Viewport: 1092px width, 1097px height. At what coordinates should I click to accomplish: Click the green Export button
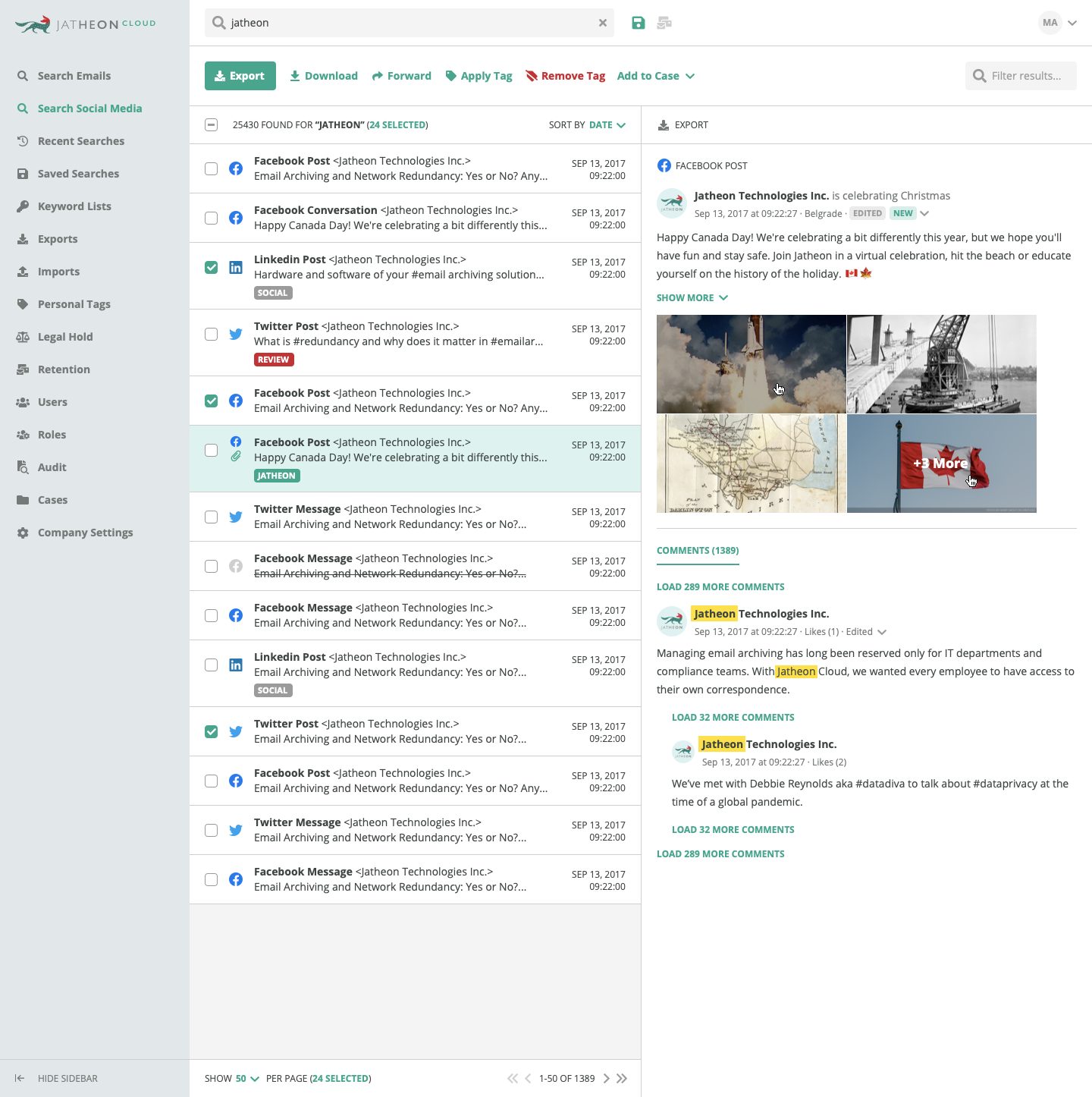[240, 76]
